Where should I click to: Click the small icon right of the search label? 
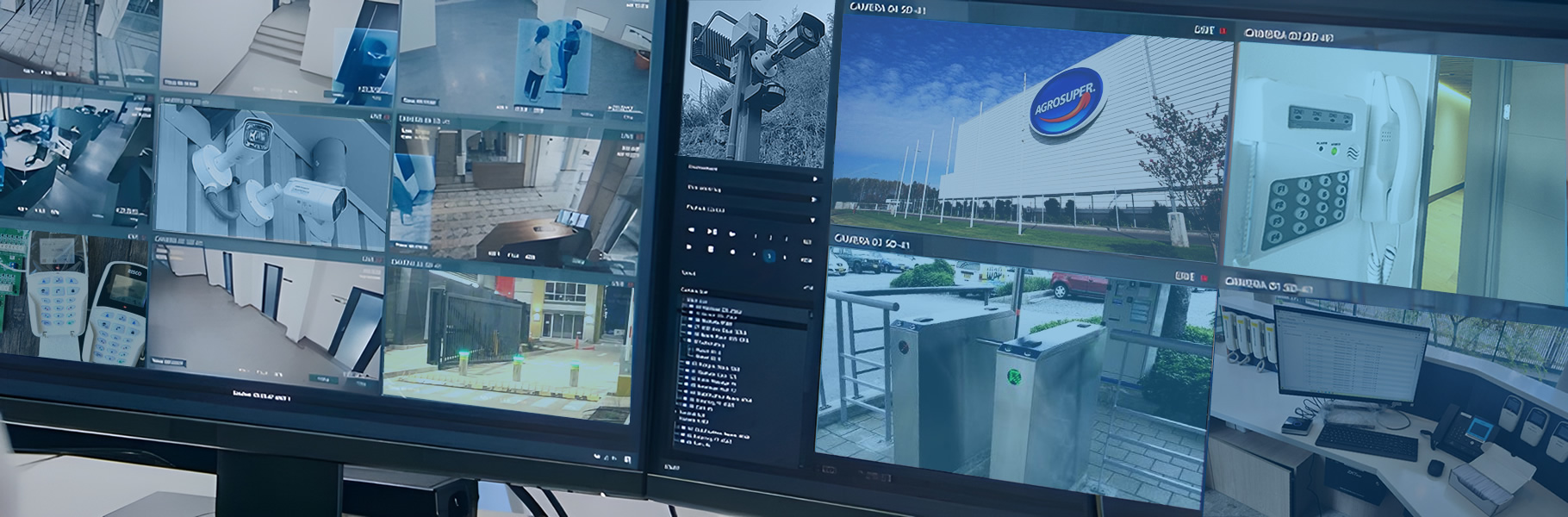[x=807, y=288]
